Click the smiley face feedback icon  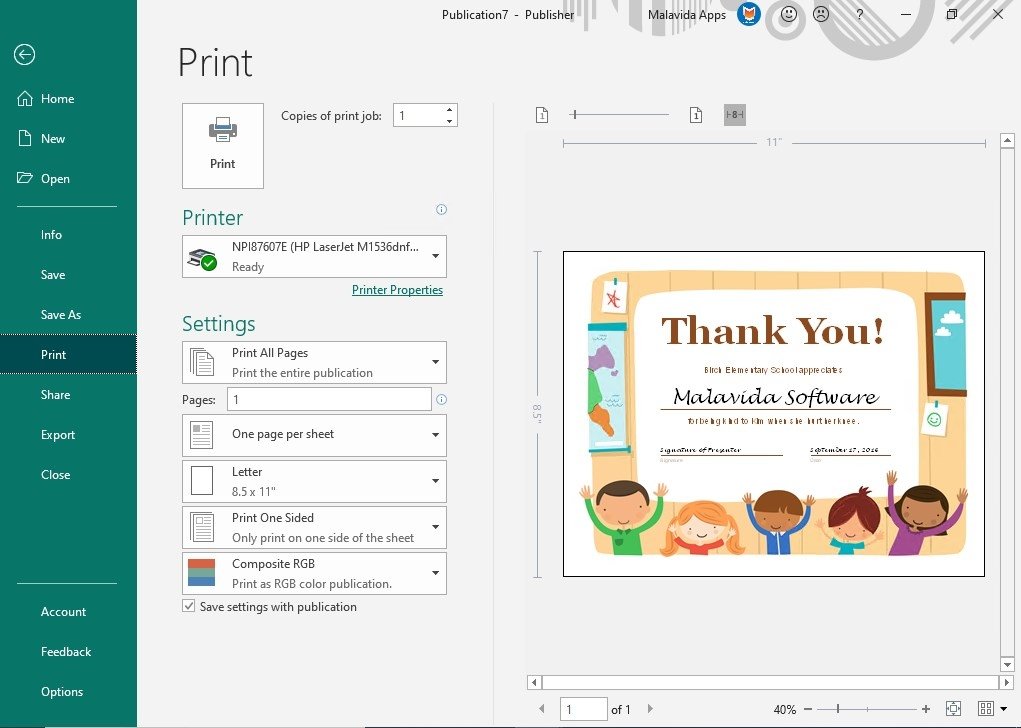click(x=788, y=15)
